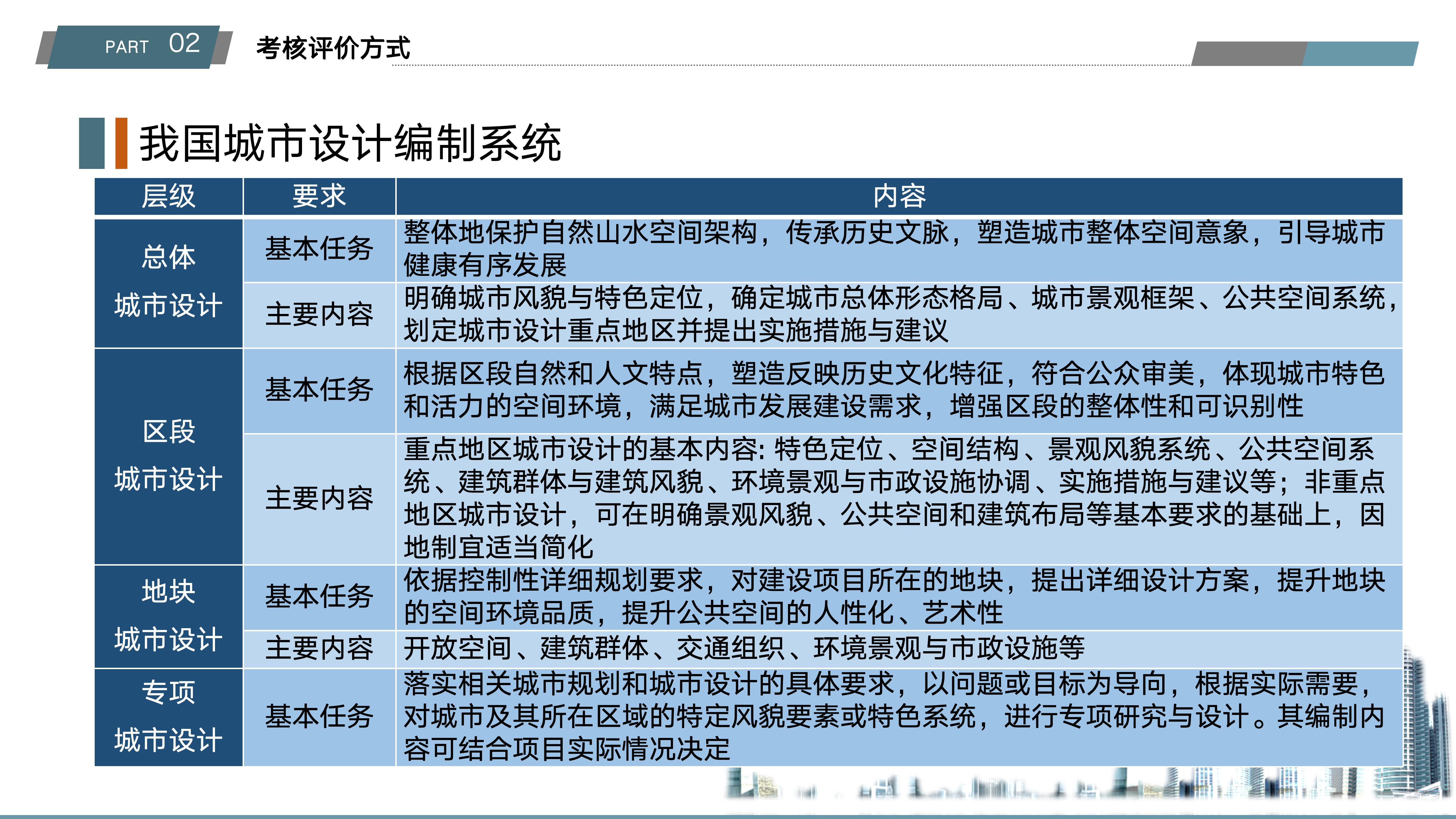
Task: Click the 要求 column header
Action: [319, 196]
